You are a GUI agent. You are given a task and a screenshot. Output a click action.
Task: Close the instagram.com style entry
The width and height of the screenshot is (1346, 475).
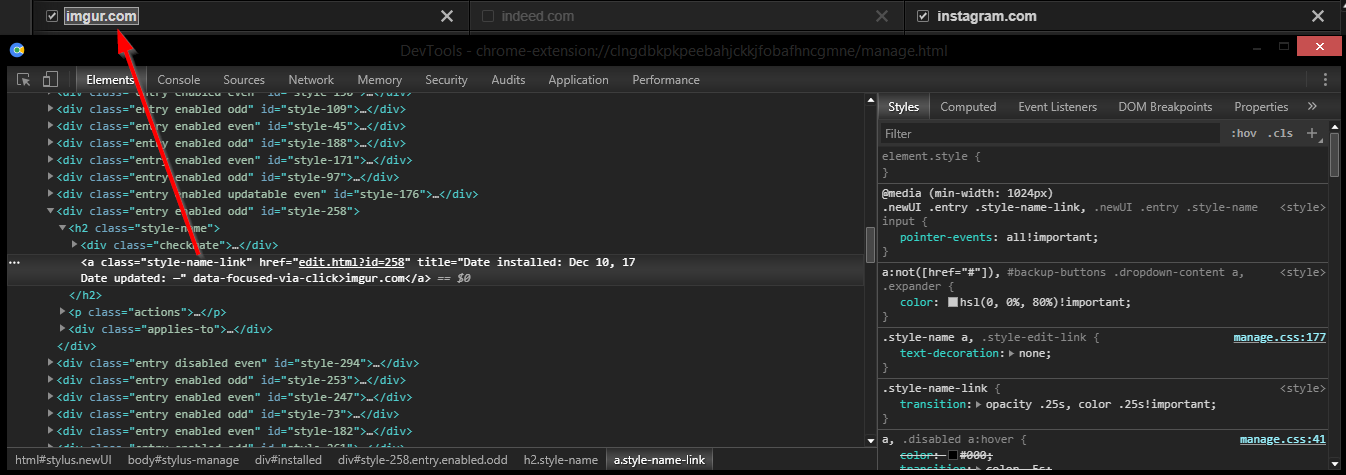click(1317, 16)
